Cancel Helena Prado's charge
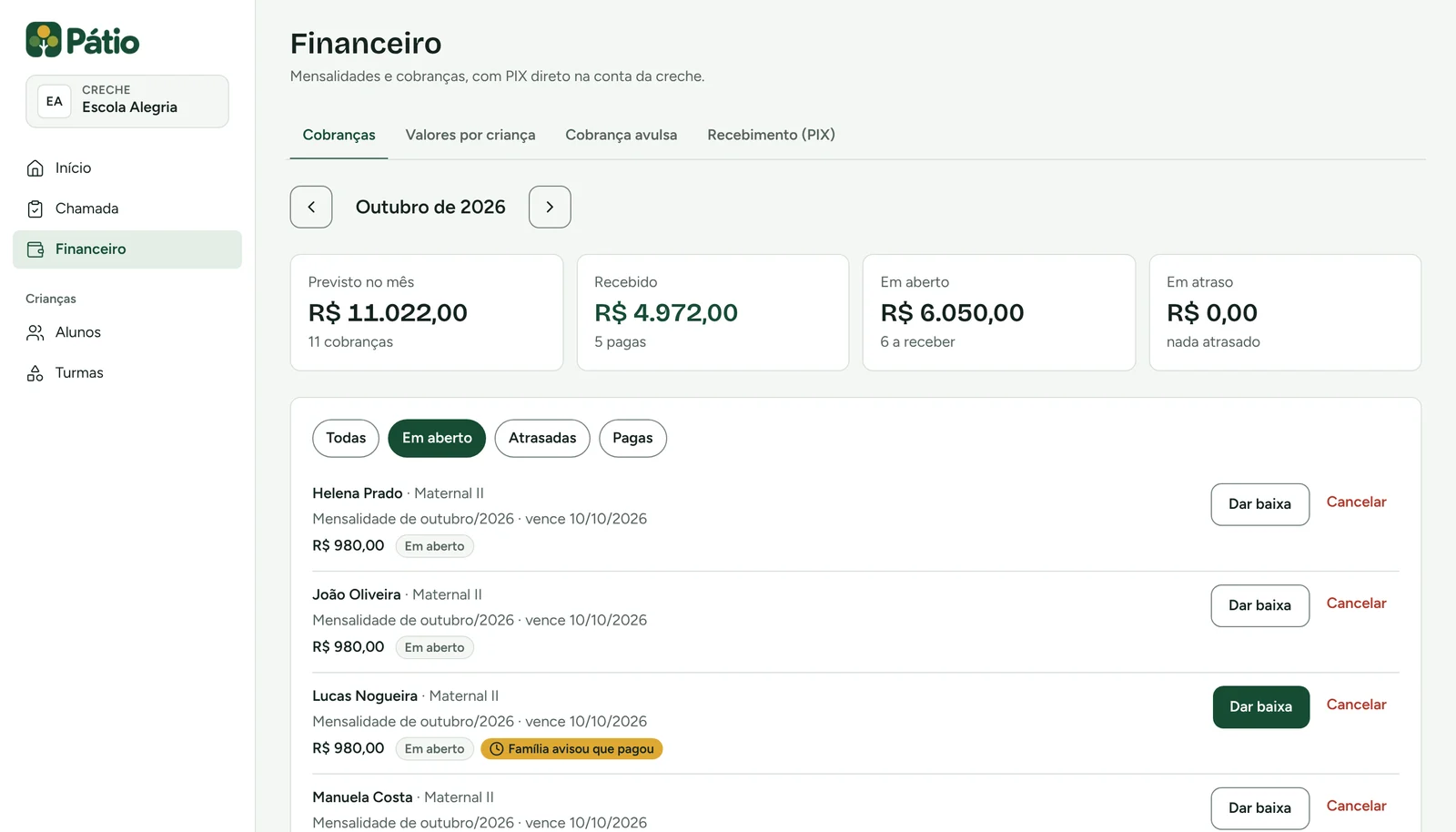Image resolution: width=1456 pixels, height=832 pixels. pos(1356,502)
